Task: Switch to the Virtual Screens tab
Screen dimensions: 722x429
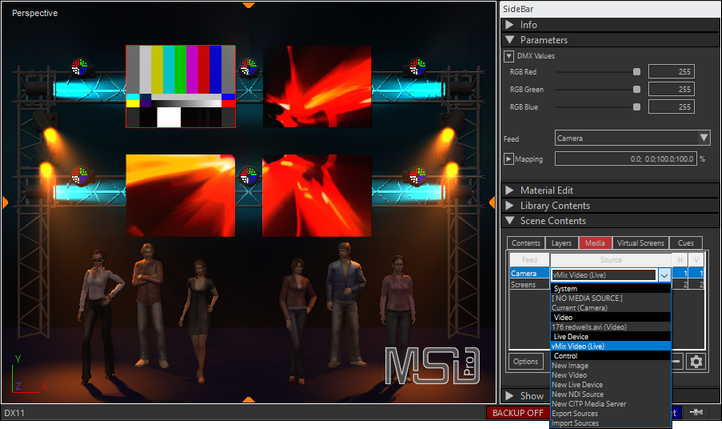Action: click(639, 243)
